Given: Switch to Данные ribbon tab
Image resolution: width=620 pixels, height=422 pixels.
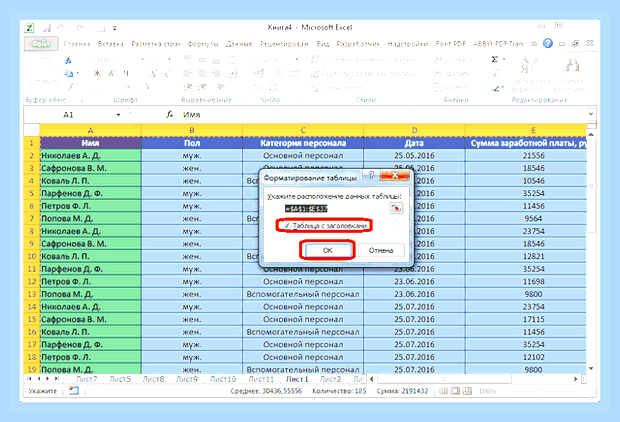Looking at the screenshot, I should point(239,44).
